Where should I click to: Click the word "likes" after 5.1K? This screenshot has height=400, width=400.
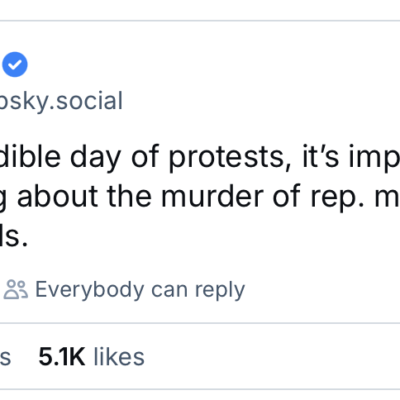click(x=119, y=357)
